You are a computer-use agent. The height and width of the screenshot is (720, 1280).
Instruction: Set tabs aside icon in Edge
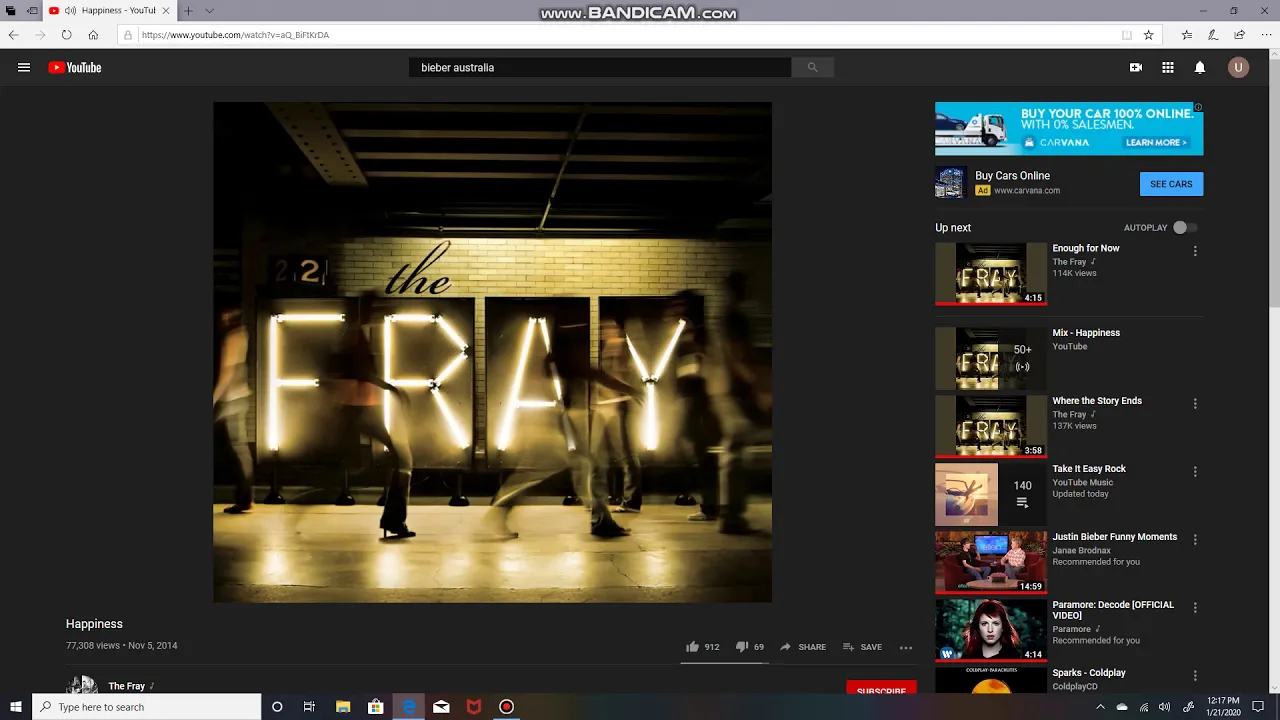pyautogui.click(x=32, y=11)
